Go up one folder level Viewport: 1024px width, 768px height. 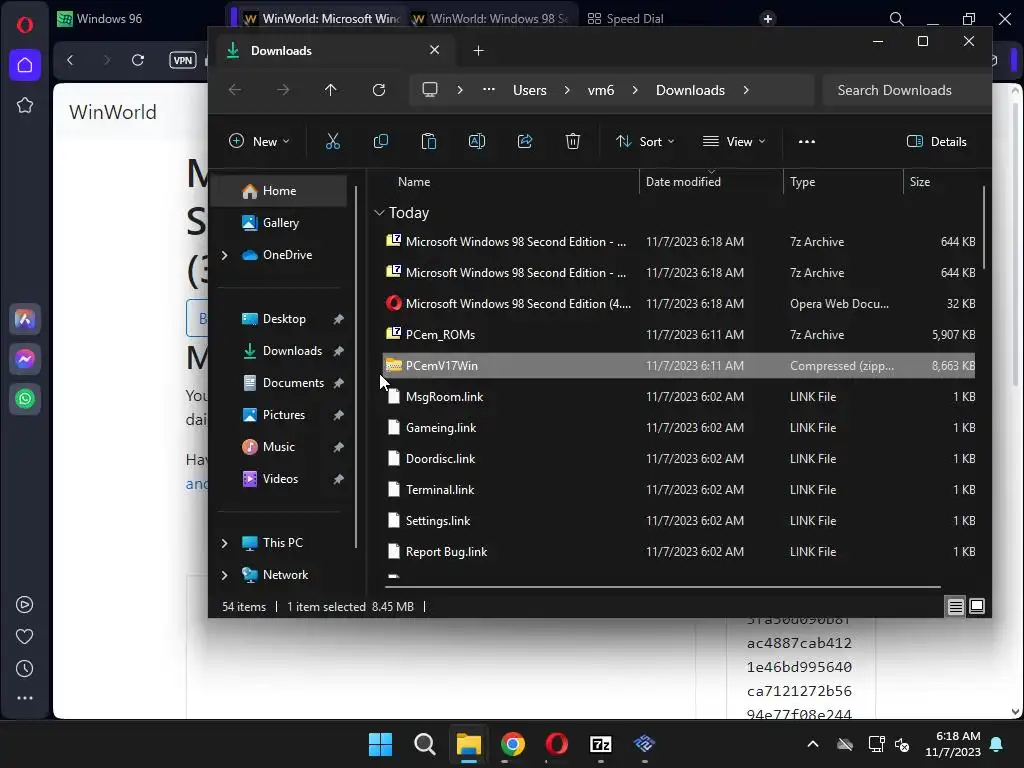[x=330, y=90]
